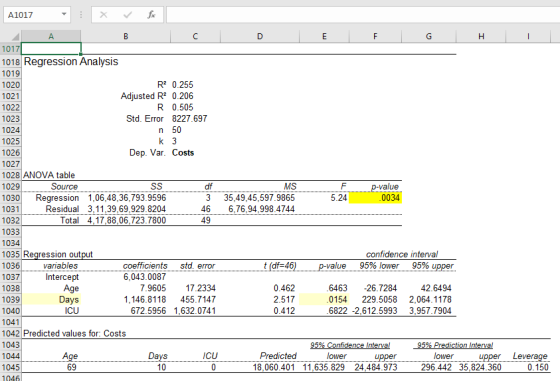Click the k value 3
The image size is (560, 381).
coord(174,141)
